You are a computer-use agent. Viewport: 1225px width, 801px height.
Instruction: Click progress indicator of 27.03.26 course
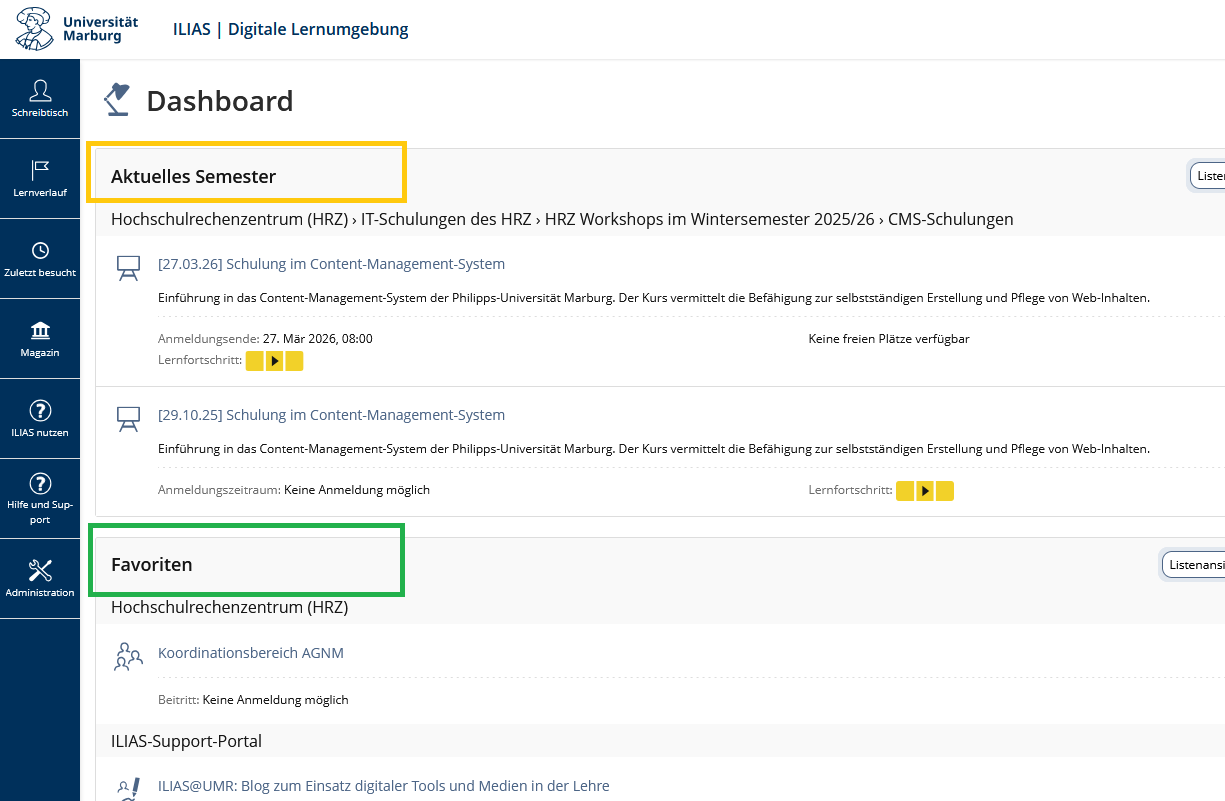point(274,361)
